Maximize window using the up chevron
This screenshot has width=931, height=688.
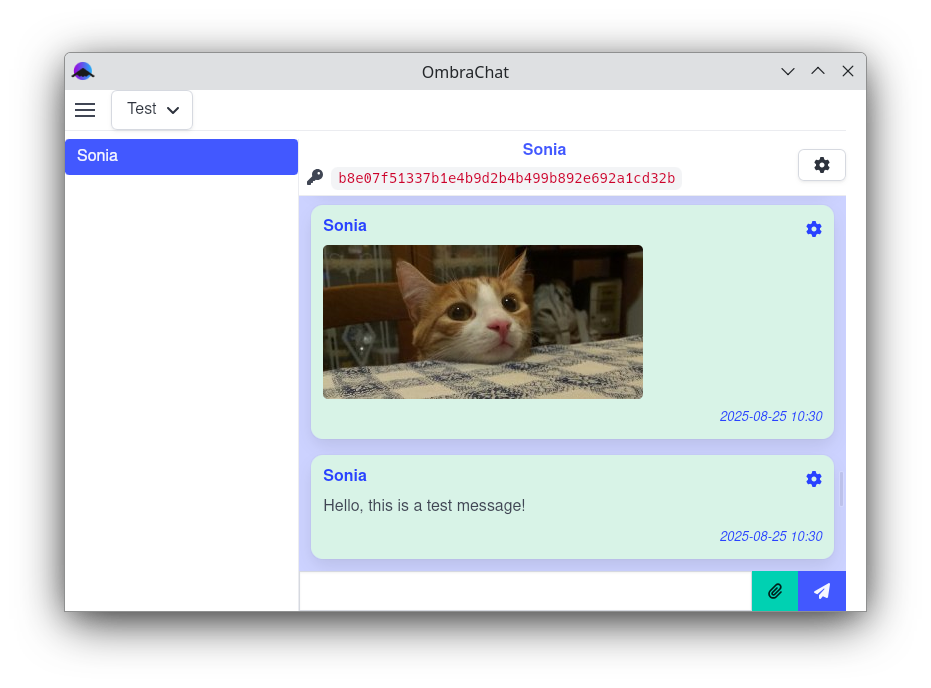point(818,71)
